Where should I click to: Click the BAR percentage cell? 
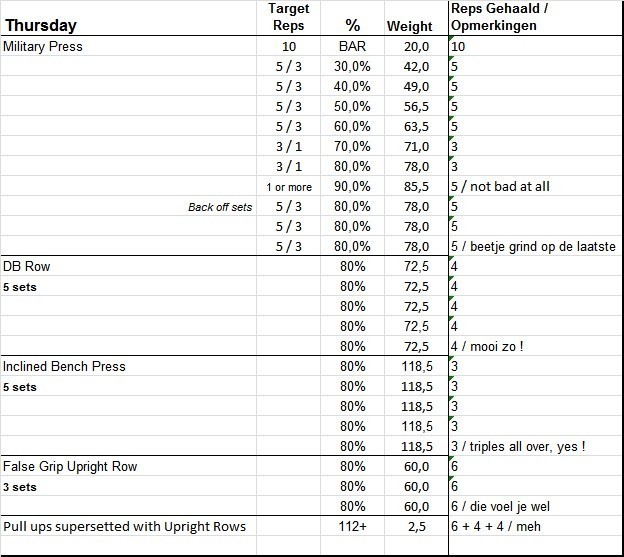click(352, 46)
